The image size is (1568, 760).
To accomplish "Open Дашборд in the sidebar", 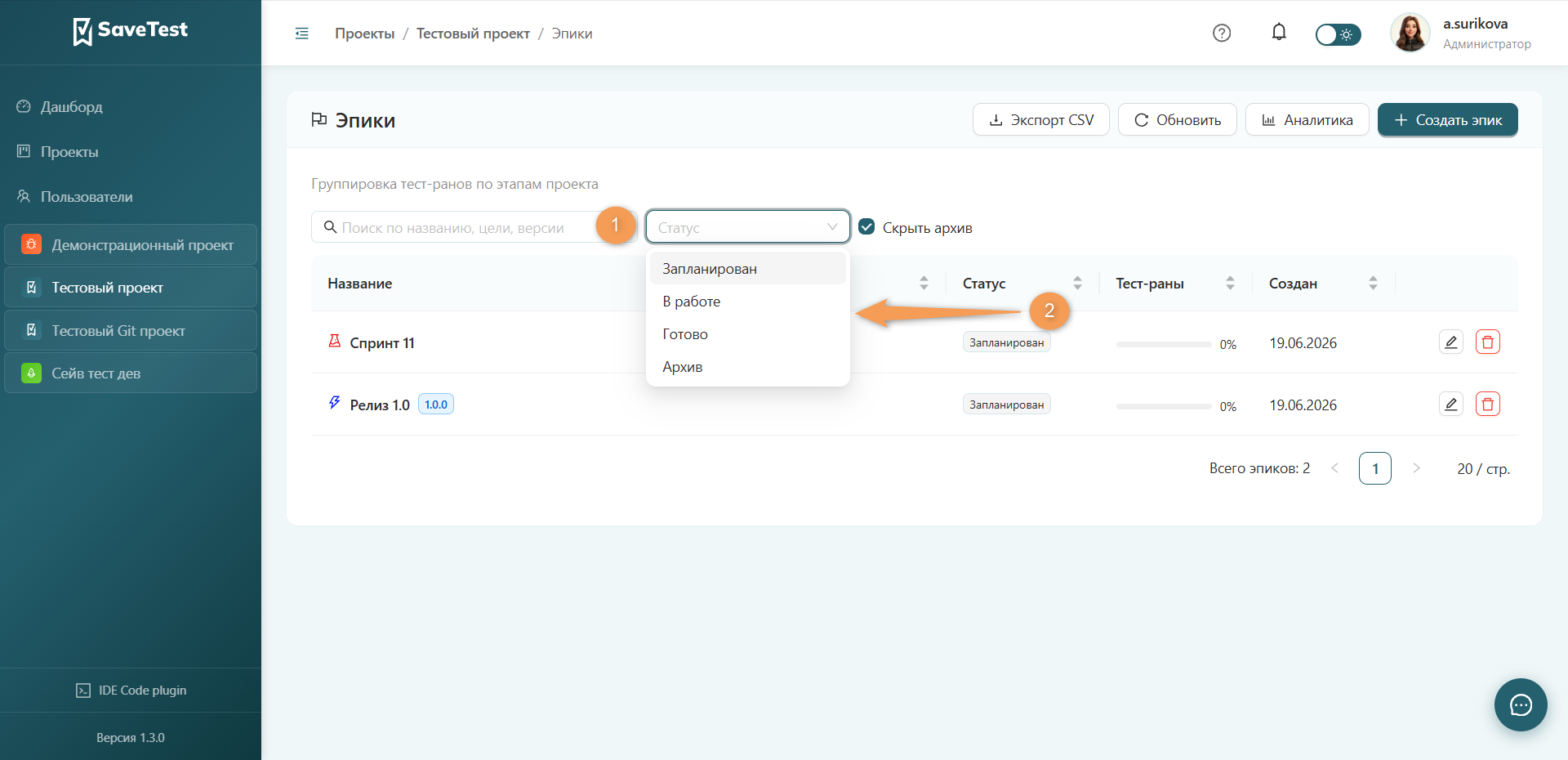I will pos(71,107).
